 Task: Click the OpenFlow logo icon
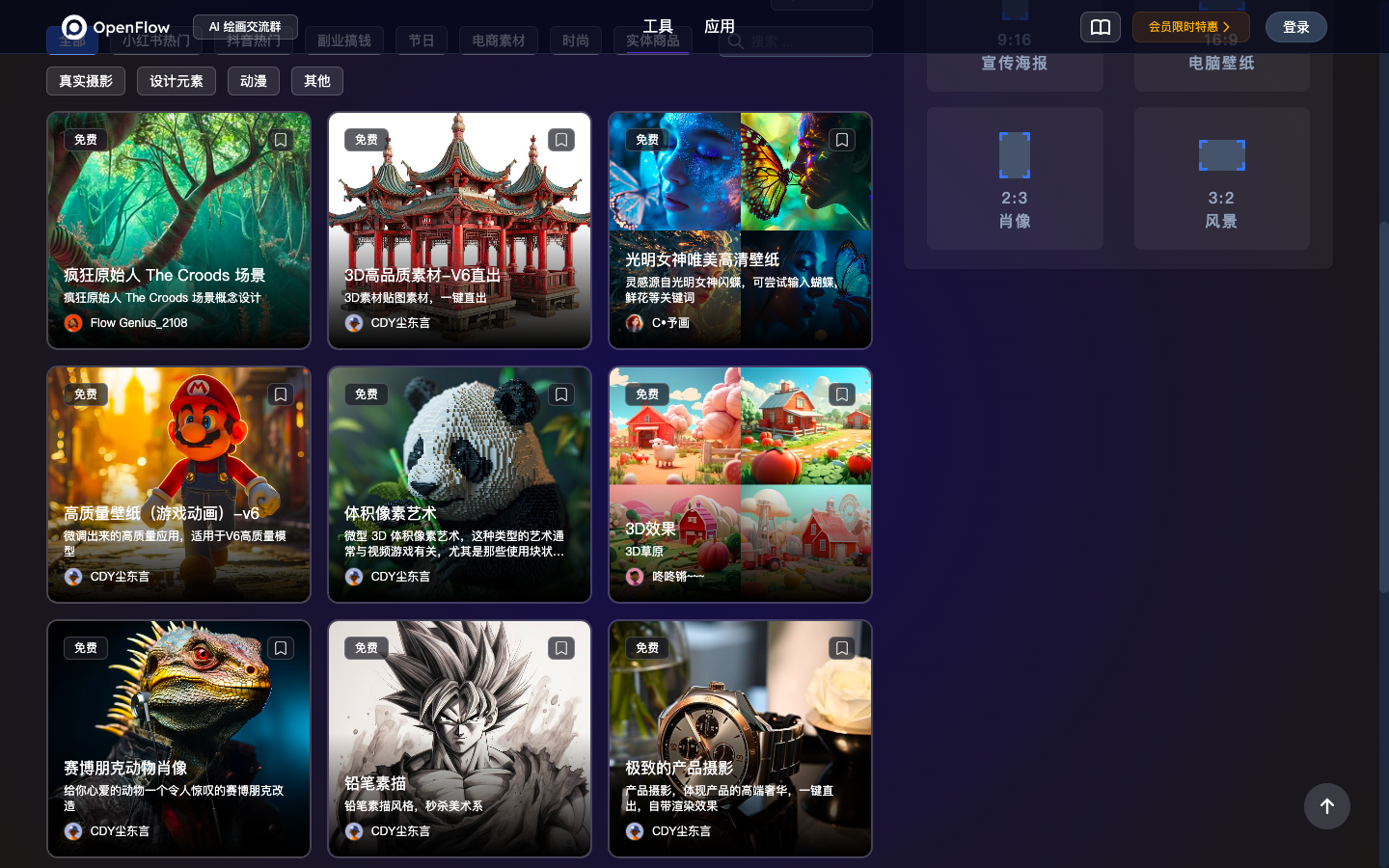click(x=74, y=27)
